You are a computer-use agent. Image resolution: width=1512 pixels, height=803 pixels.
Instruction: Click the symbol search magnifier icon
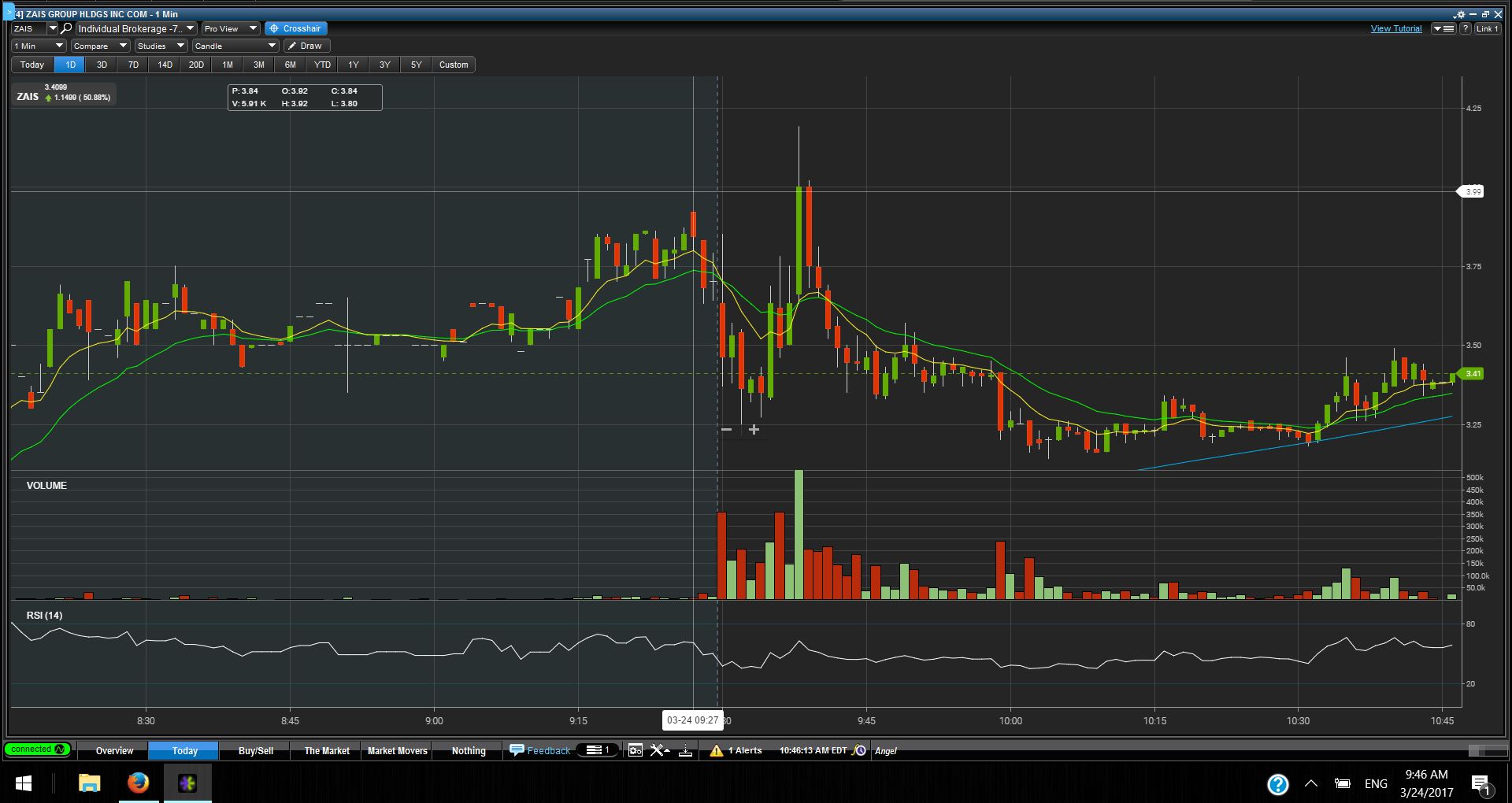[x=67, y=28]
